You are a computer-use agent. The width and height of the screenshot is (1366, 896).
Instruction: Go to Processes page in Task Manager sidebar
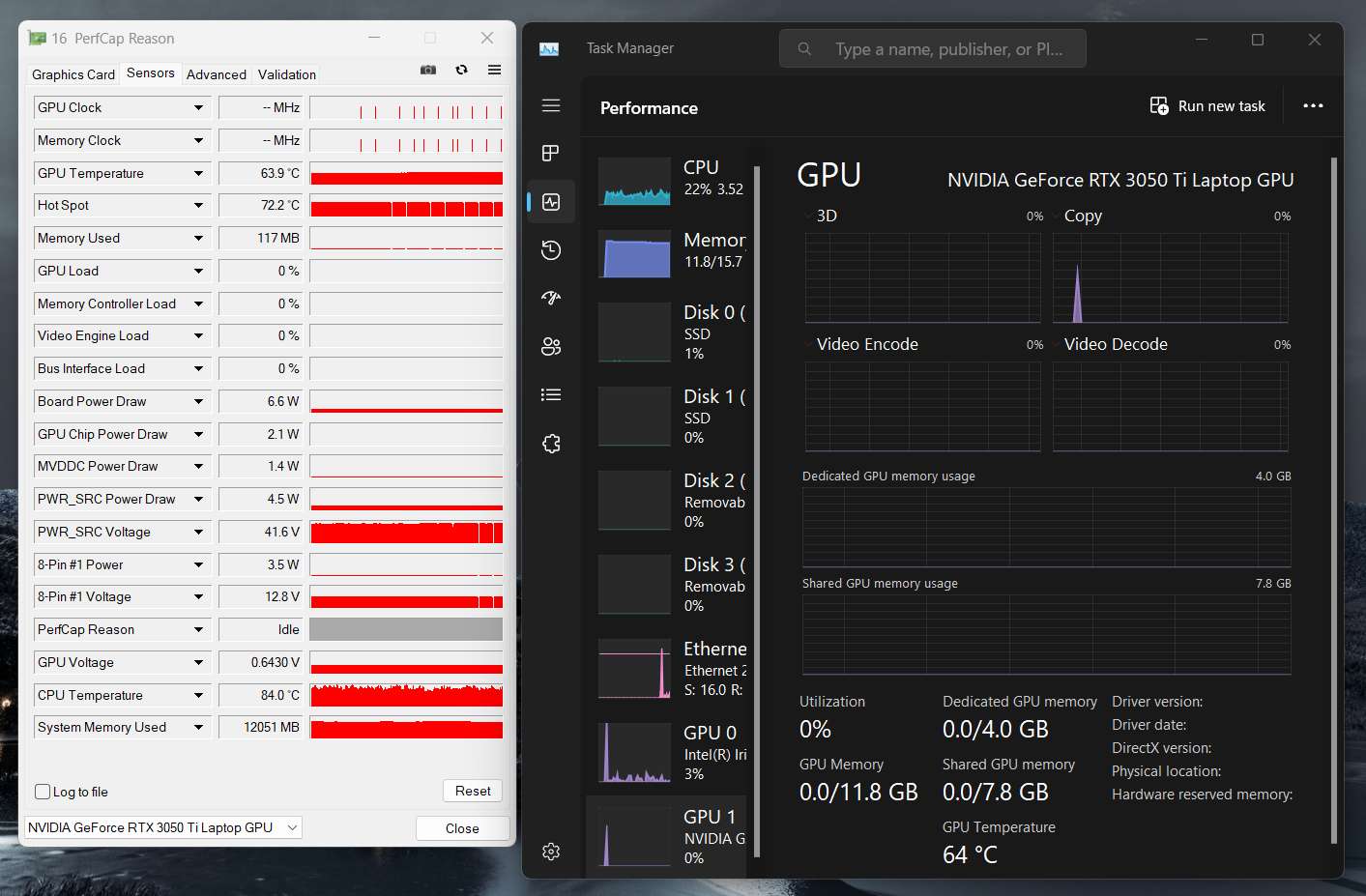(x=551, y=153)
